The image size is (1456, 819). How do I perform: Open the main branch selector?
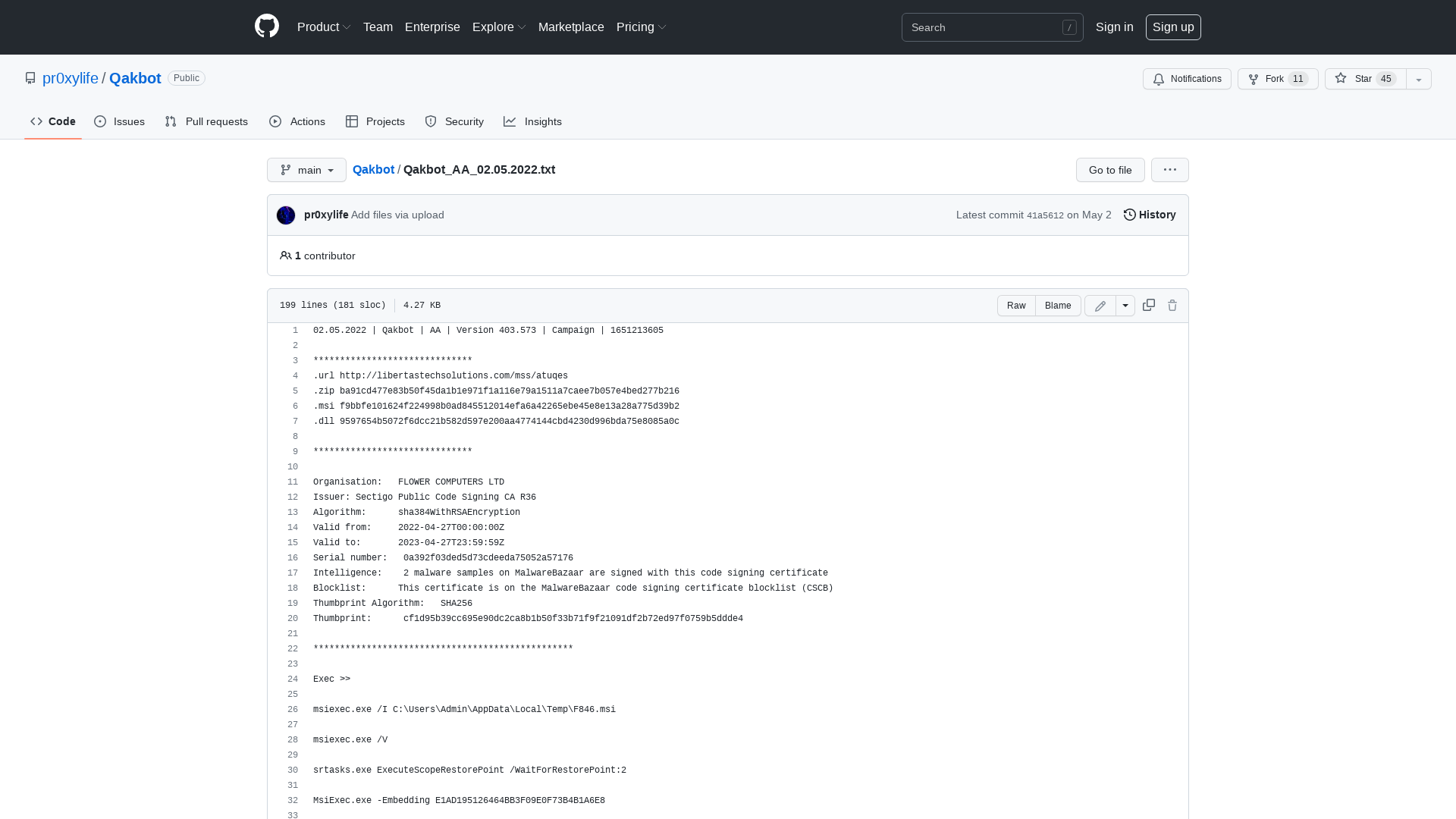pyautogui.click(x=306, y=170)
